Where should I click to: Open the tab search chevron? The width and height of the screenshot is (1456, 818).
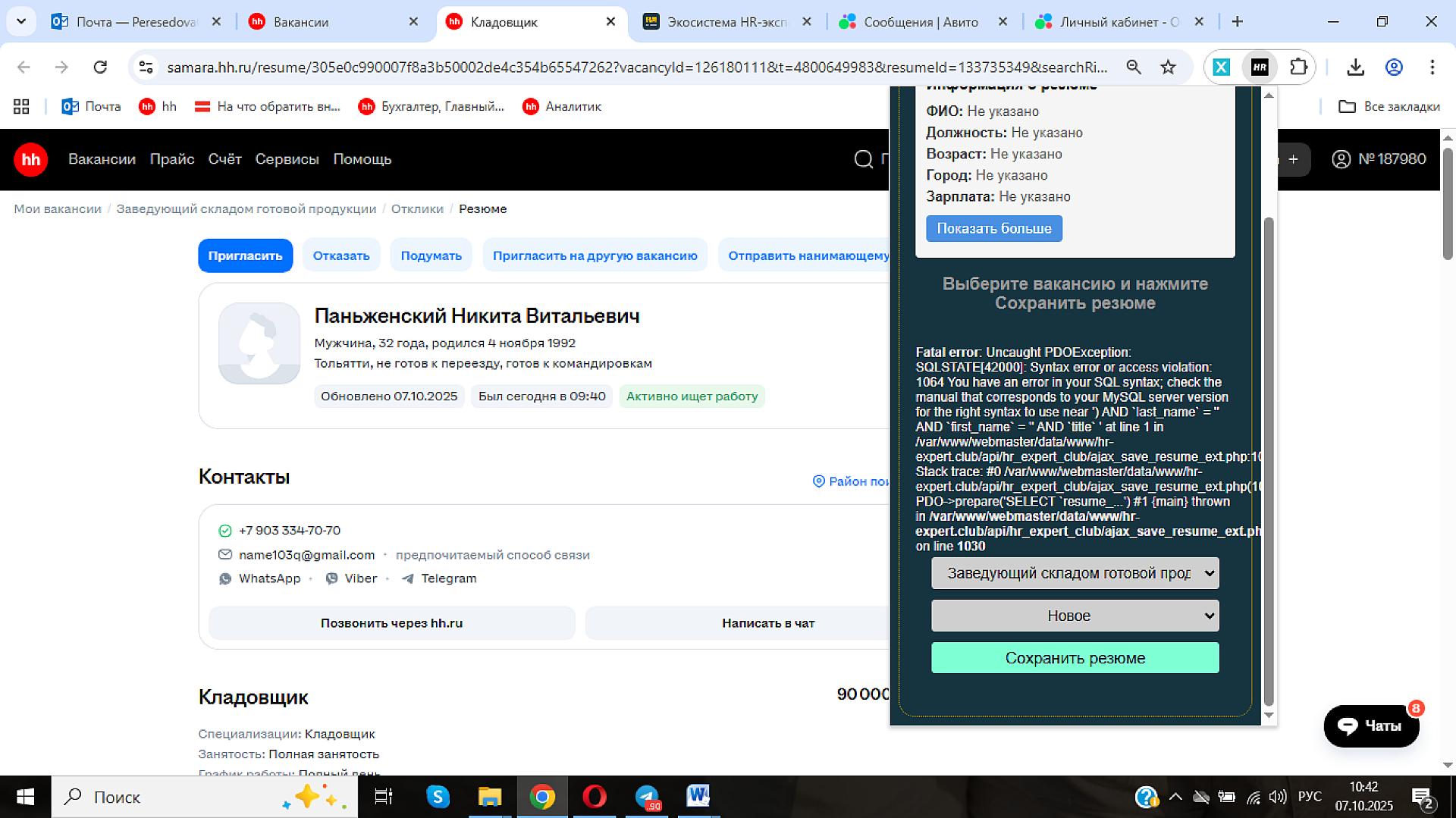tap(22, 21)
